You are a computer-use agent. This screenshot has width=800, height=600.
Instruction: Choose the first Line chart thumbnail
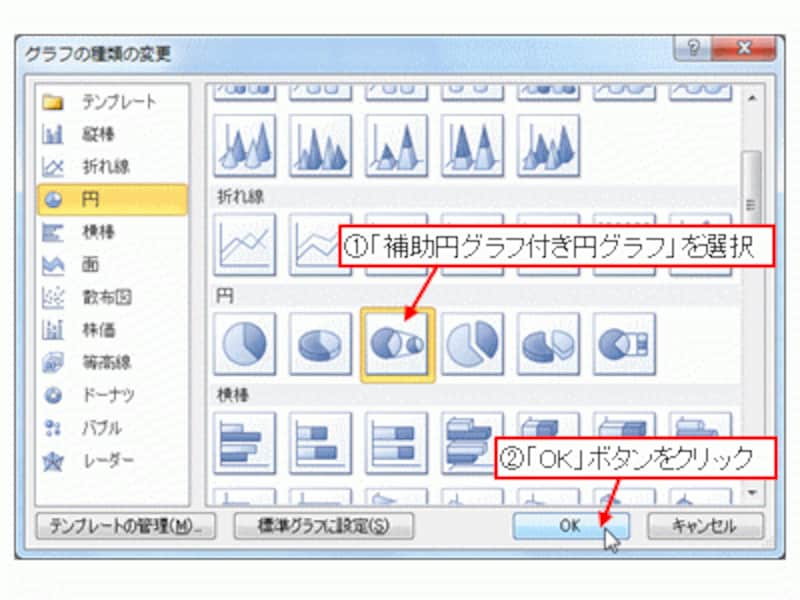pyautogui.click(x=244, y=245)
